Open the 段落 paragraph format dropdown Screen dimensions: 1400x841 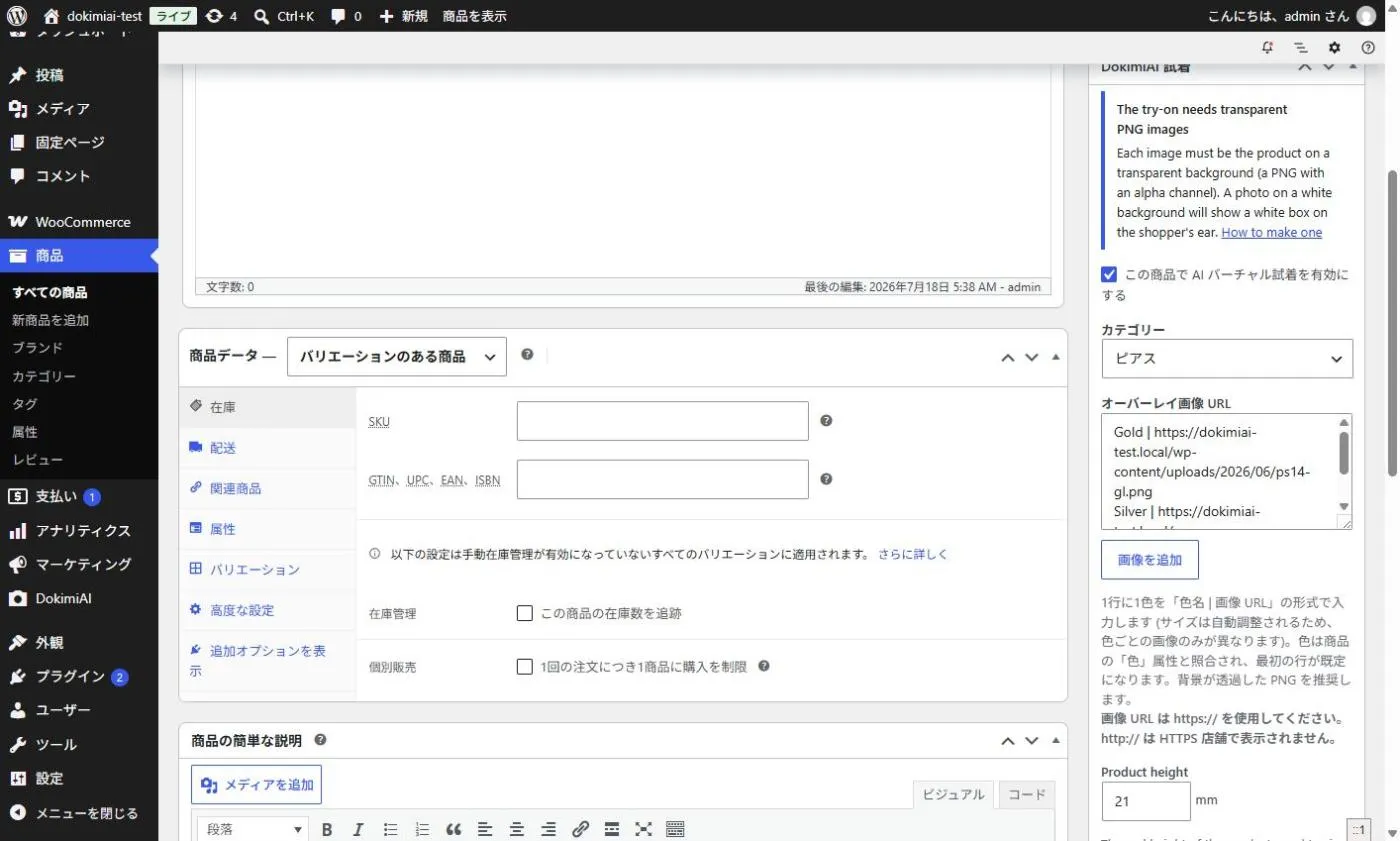(254, 829)
